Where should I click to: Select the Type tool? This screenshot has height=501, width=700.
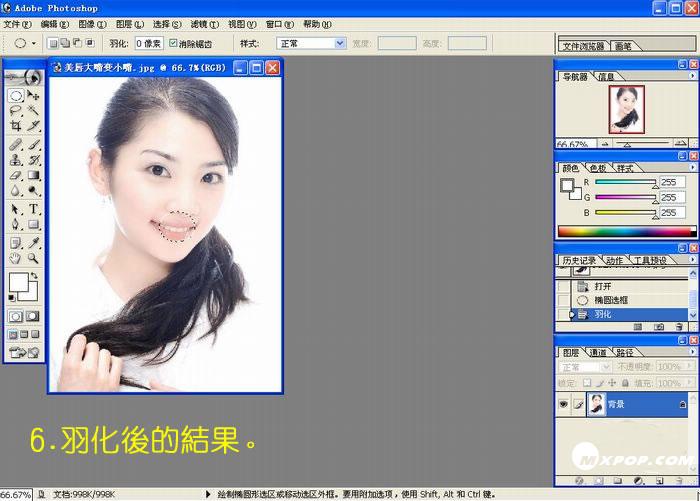(x=33, y=209)
